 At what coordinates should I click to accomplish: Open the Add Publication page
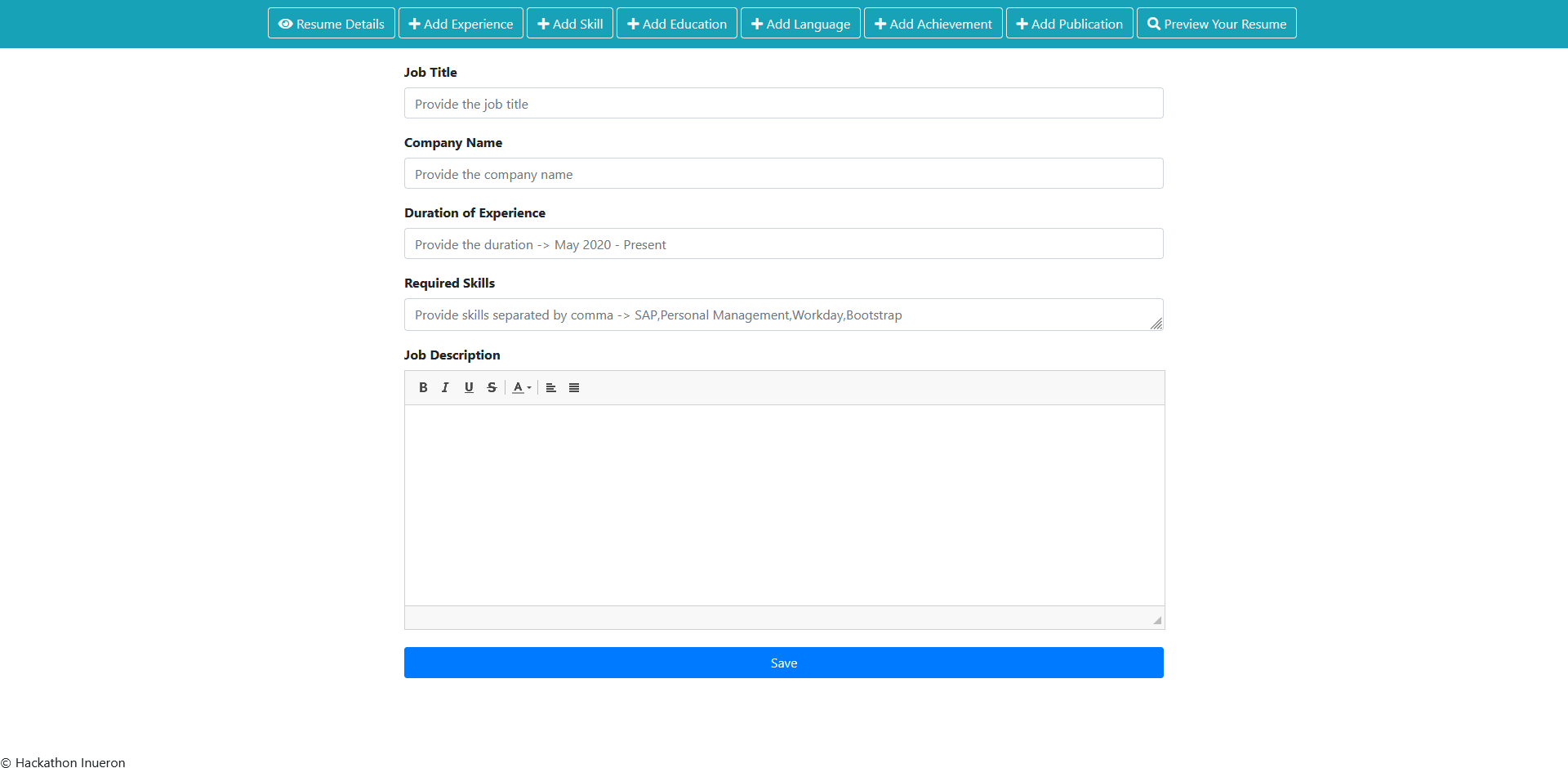coord(1069,24)
